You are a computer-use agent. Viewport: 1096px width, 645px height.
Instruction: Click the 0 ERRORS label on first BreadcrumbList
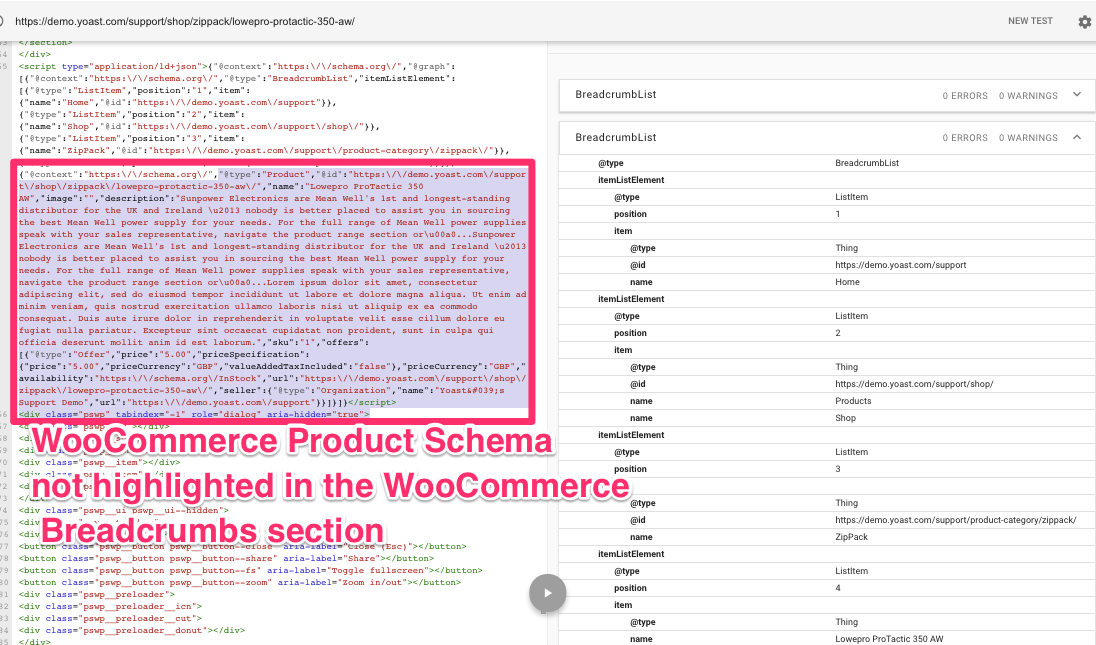click(x=965, y=95)
